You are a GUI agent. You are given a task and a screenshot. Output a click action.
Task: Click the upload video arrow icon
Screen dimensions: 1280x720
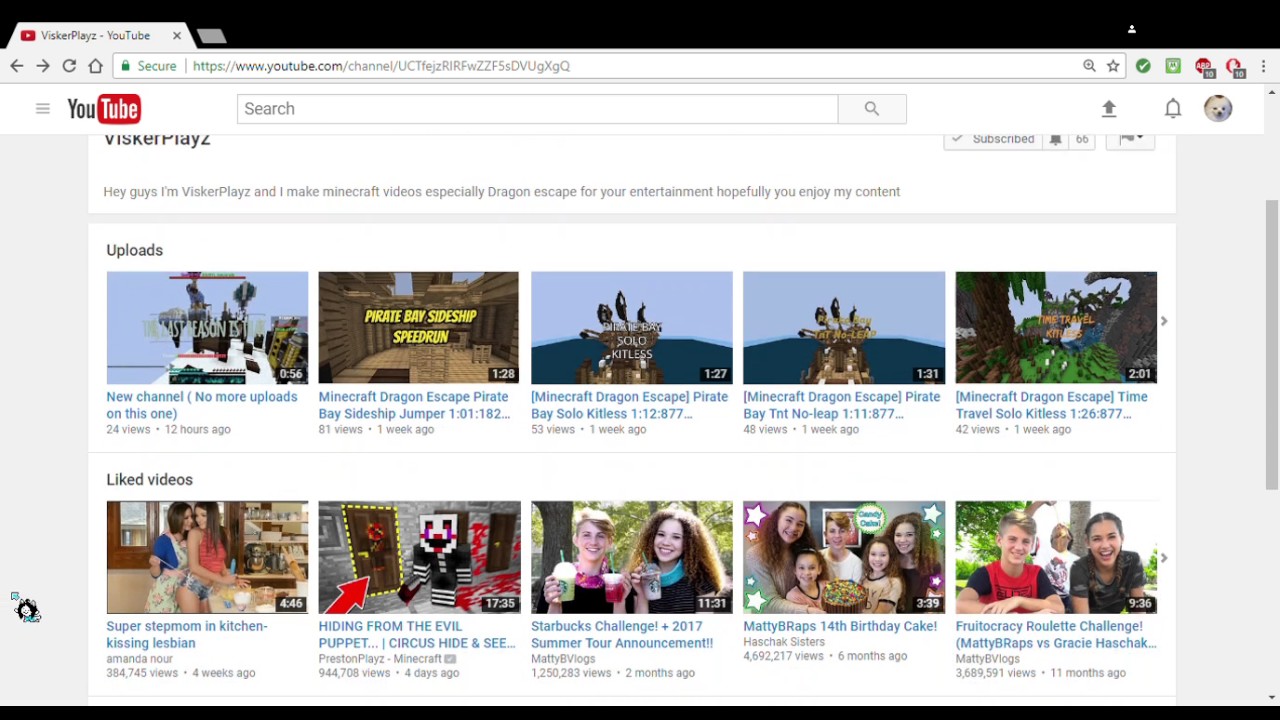tap(1109, 109)
